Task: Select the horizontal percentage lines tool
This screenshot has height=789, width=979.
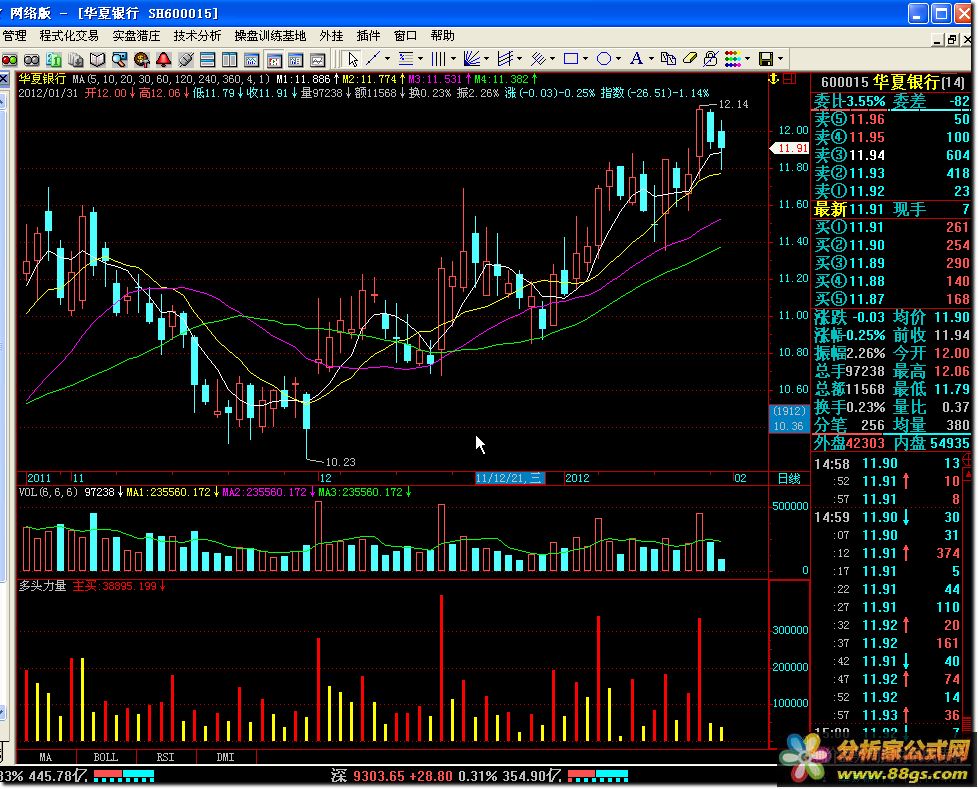Action: tap(406, 59)
